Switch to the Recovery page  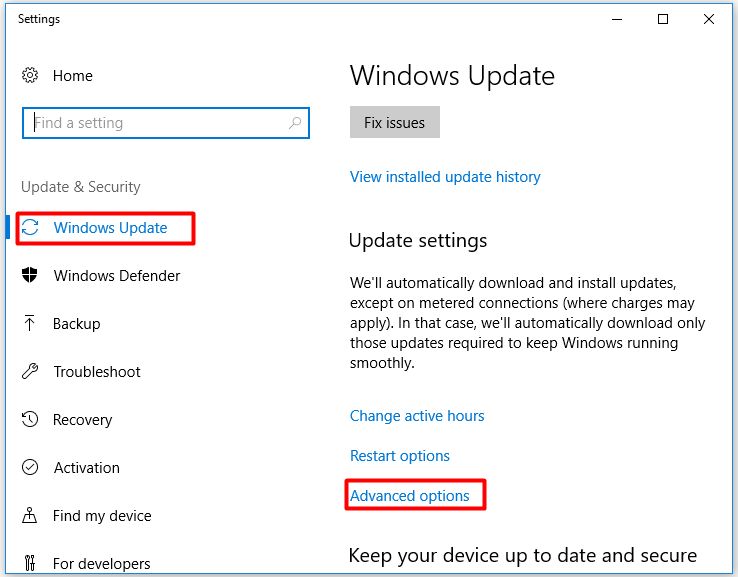[83, 420]
